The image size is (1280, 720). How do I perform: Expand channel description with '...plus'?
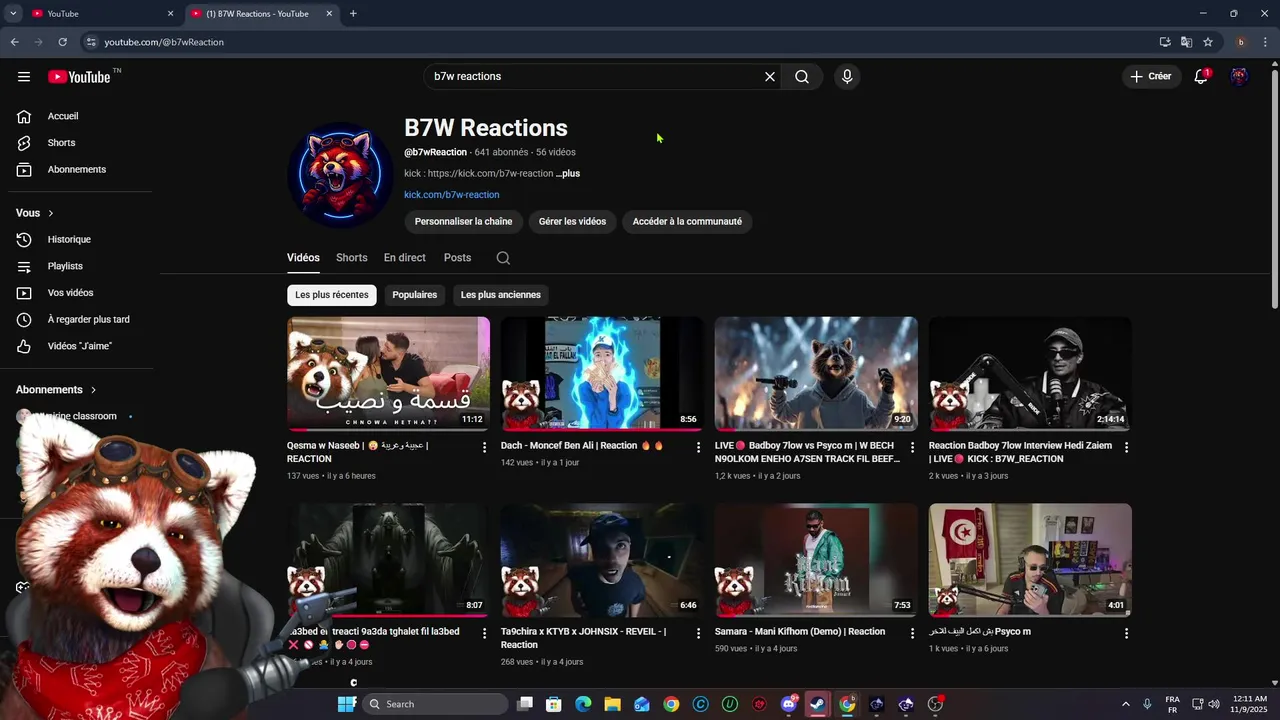pyautogui.click(x=568, y=174)
